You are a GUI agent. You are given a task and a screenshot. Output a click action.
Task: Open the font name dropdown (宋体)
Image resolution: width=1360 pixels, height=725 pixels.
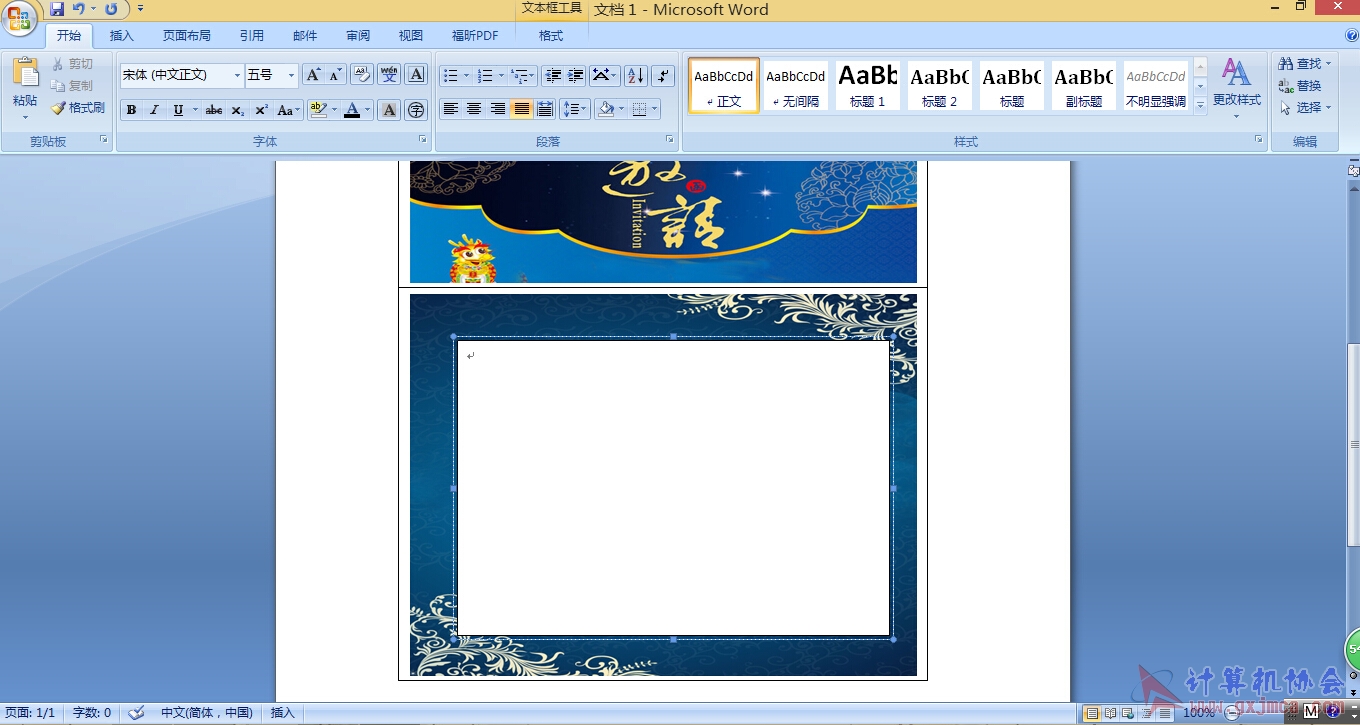tap(237, 75)
